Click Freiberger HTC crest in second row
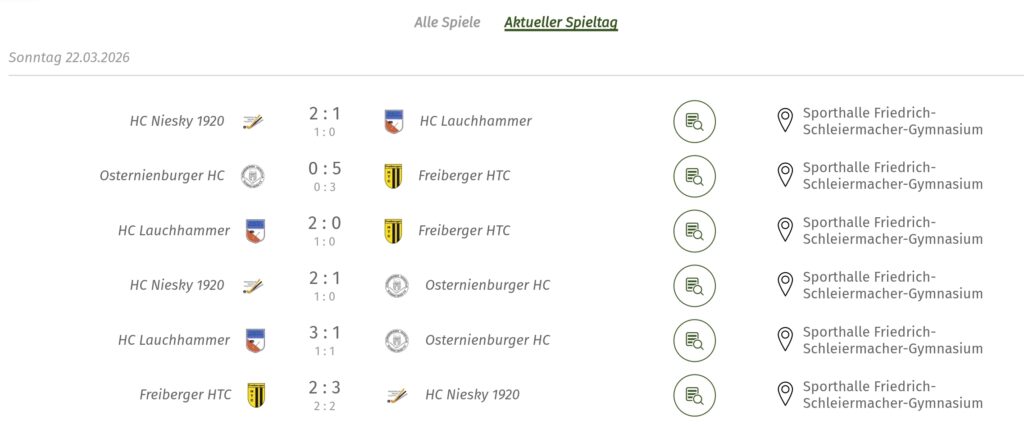 click(393, 176)
